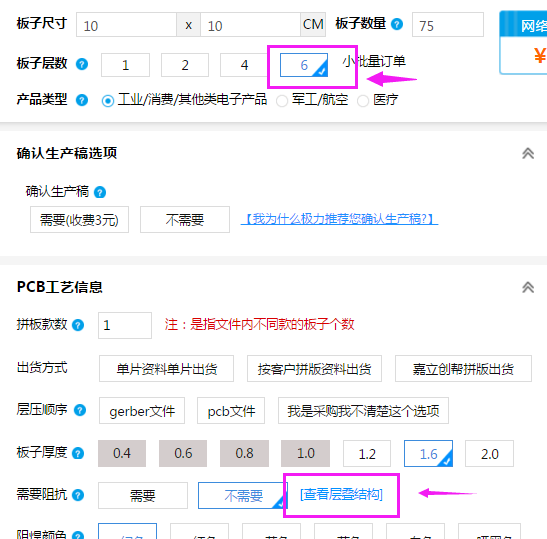Select 医疗 product type radio
This screenshot has height=539, width=547.
tap(363, 101)
